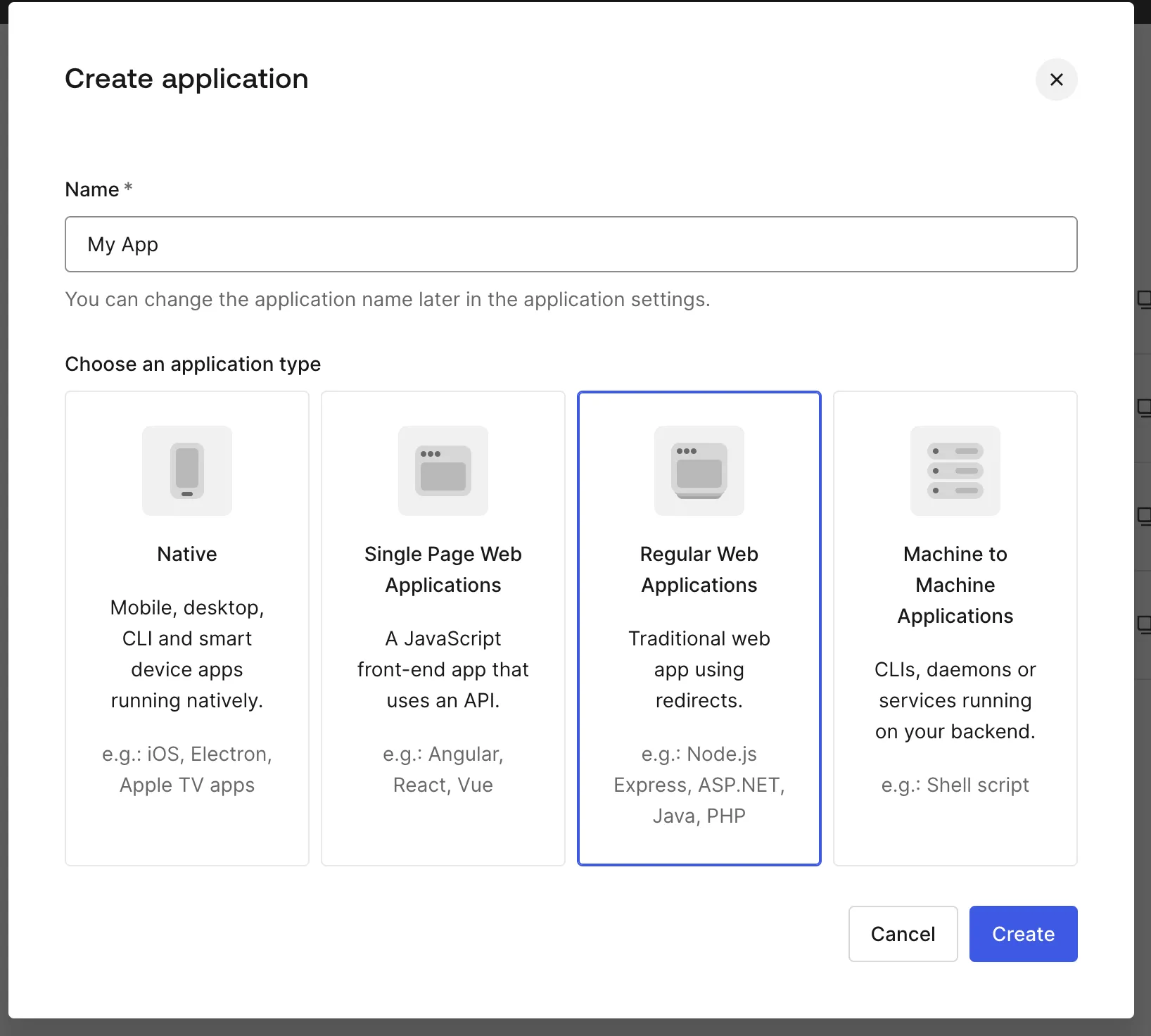This screenshot has height=1036, width=1151.
Task: Choose the Machine to Machine server icon
Action: [955, 470]
